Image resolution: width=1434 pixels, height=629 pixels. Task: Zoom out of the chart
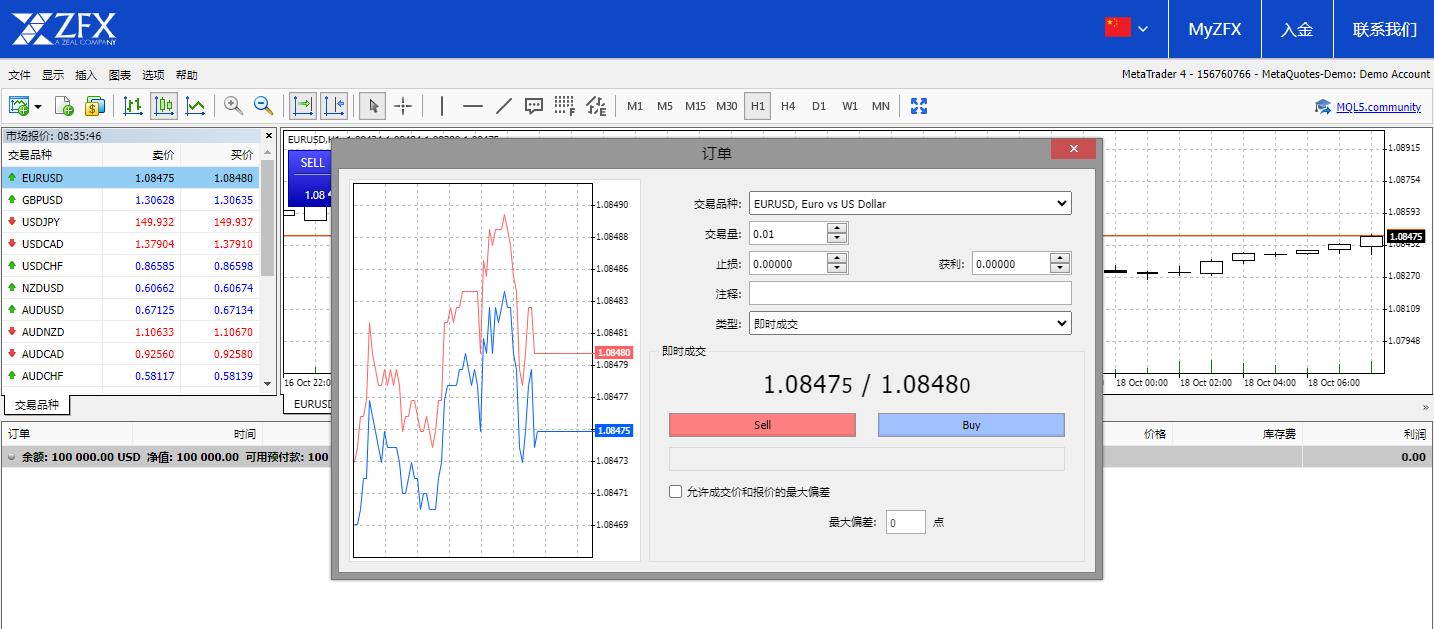pos(264,106)
